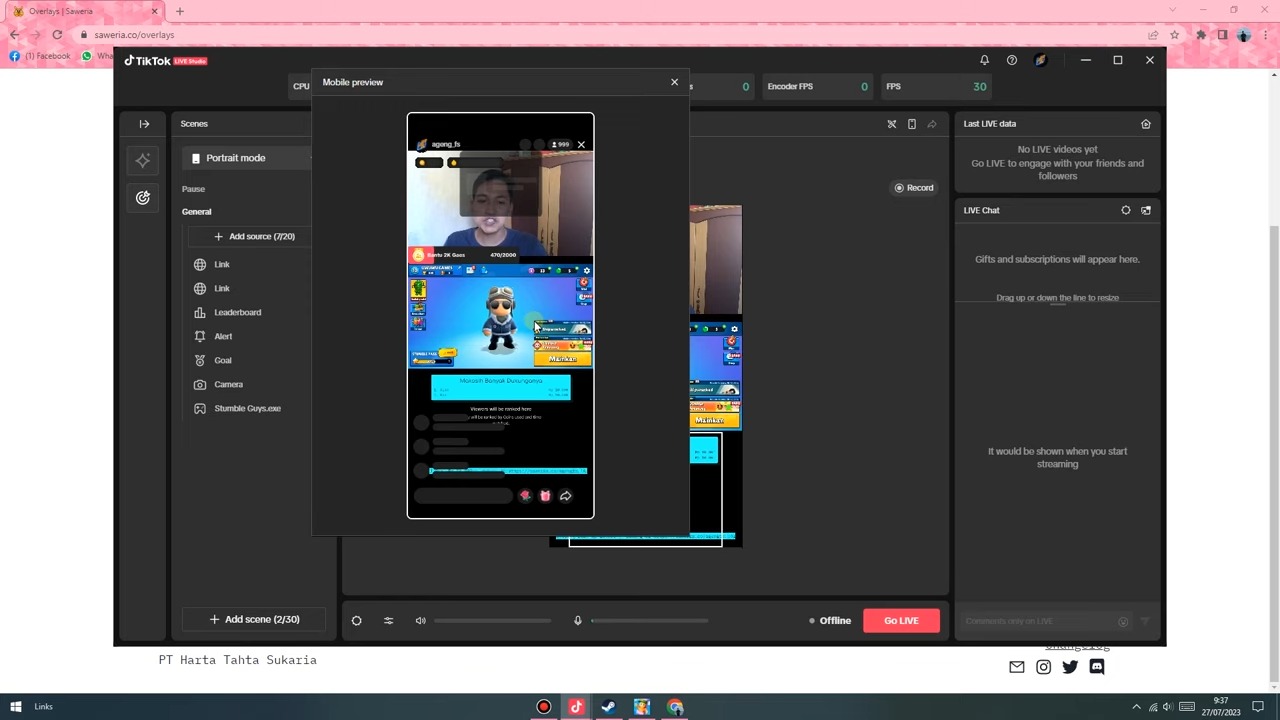
Task: Click the gift icon in phone preview
Action: [545, 496]
